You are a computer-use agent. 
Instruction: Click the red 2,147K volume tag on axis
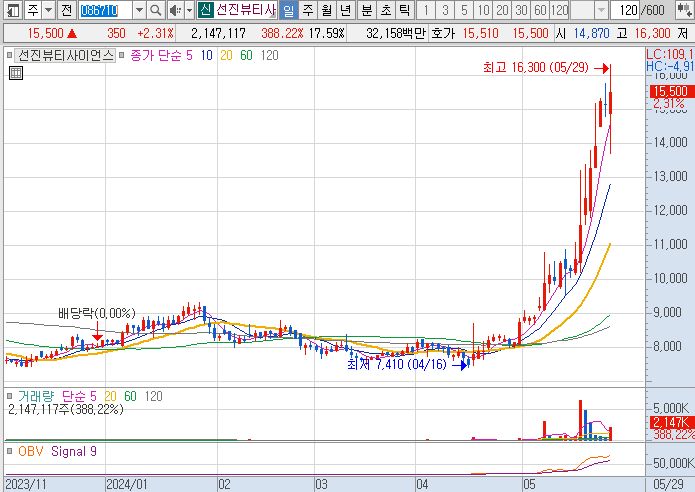click(x=671, y=422)
